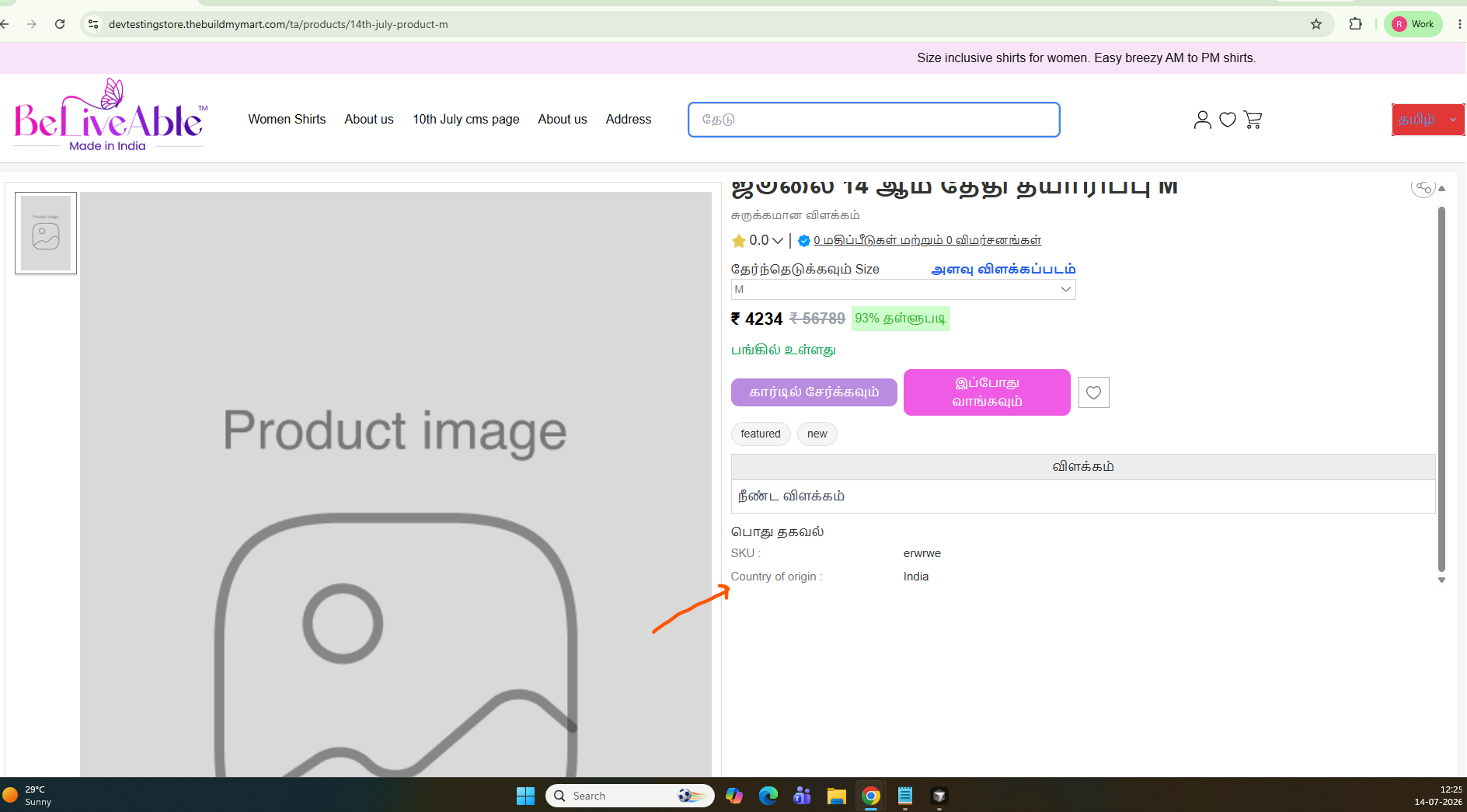Switch to Chrome in the taskbar
The image size is (1467, 812).
[x=871, y=796]
